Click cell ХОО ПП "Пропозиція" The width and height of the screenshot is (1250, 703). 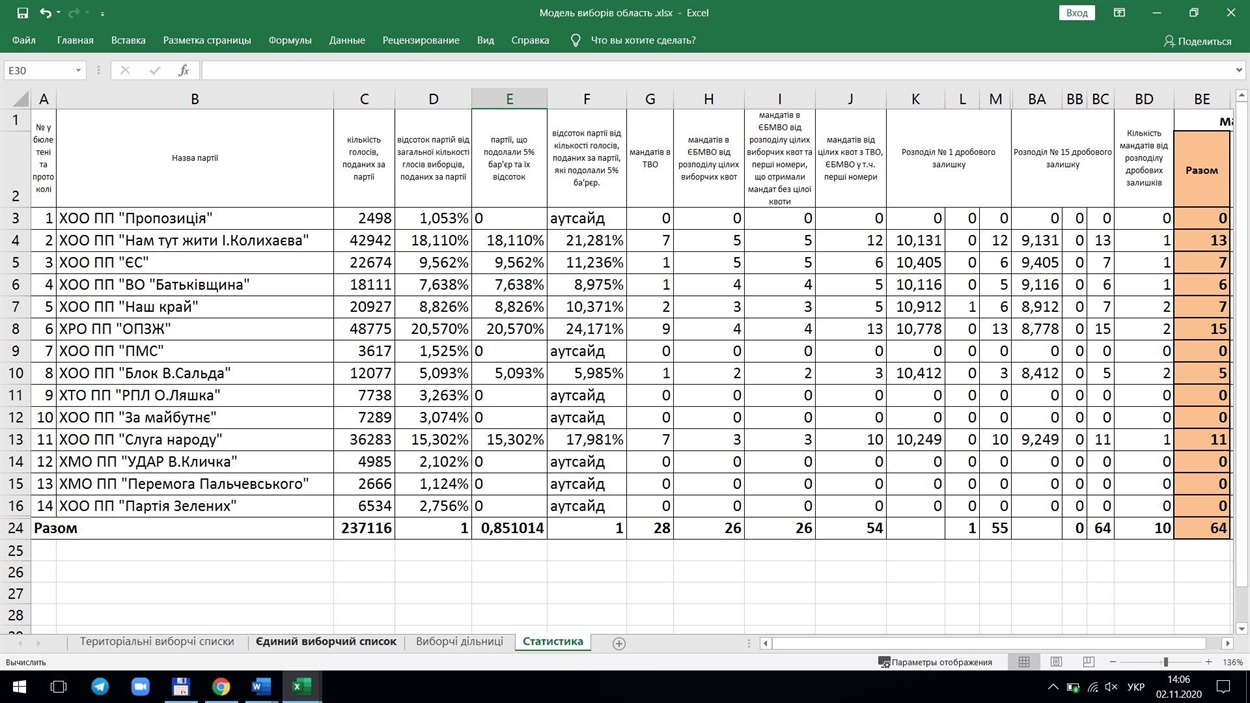[x=194, y=218]
